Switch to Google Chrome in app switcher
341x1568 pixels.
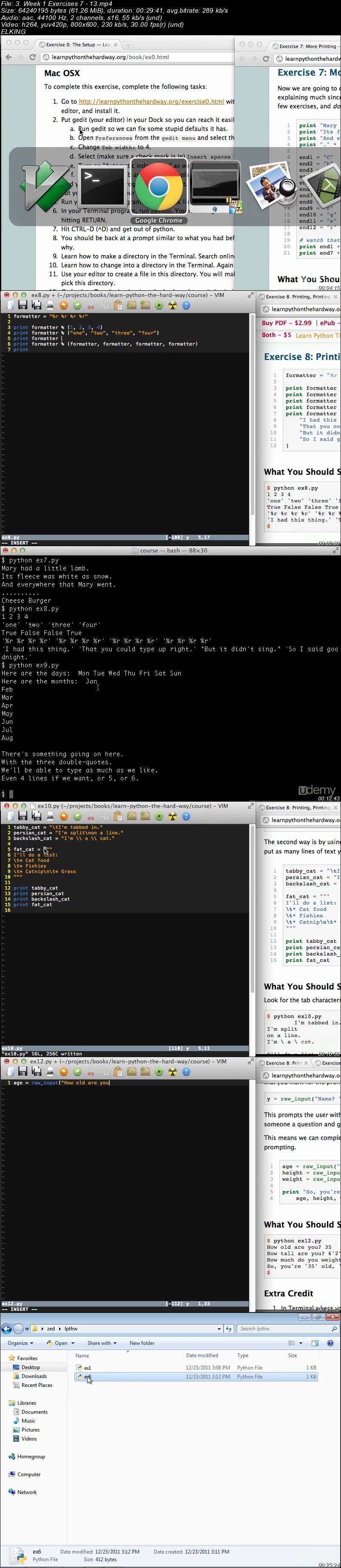[158, 186]
